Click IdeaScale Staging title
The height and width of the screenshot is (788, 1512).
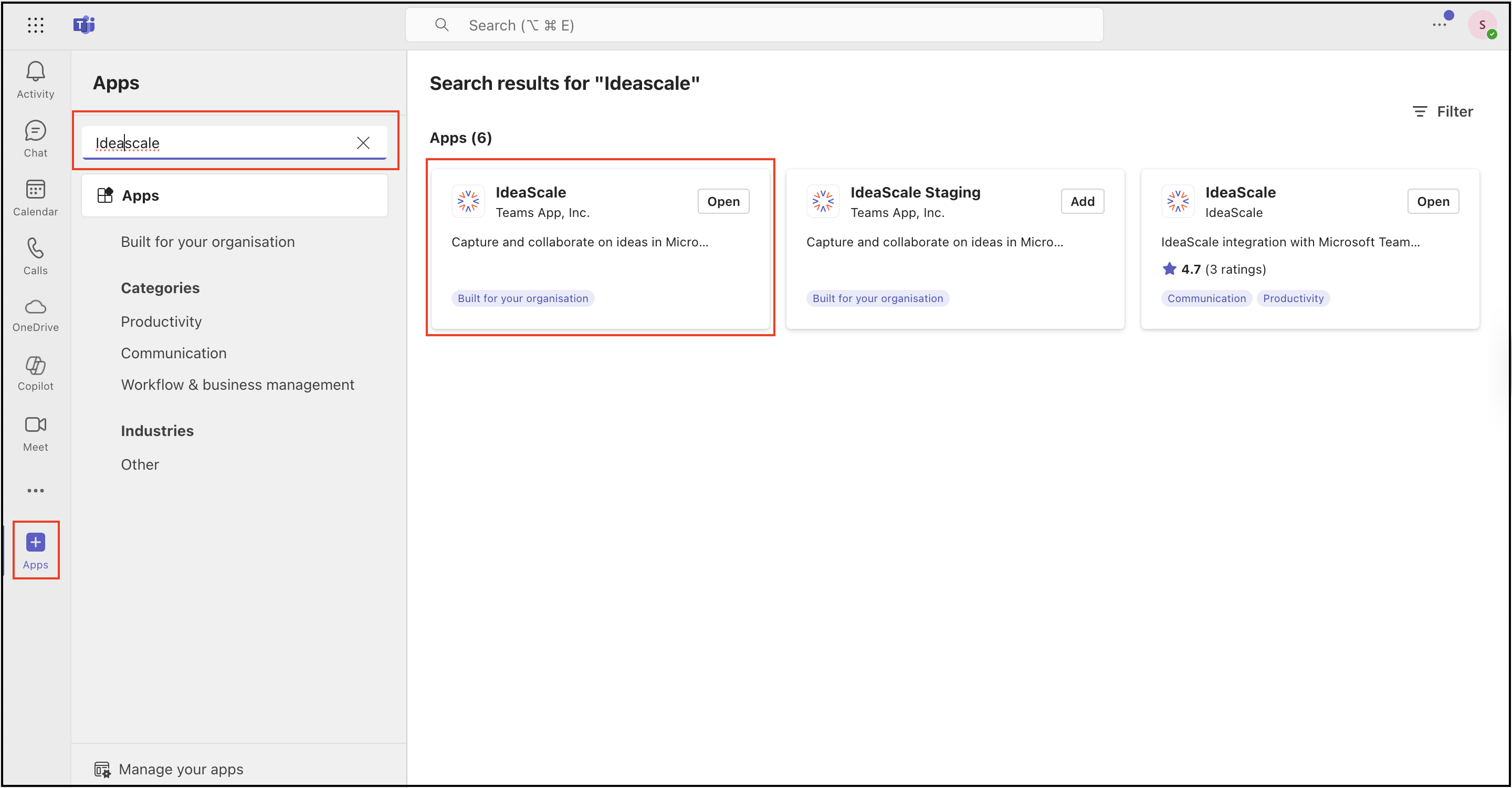[915, 192]
